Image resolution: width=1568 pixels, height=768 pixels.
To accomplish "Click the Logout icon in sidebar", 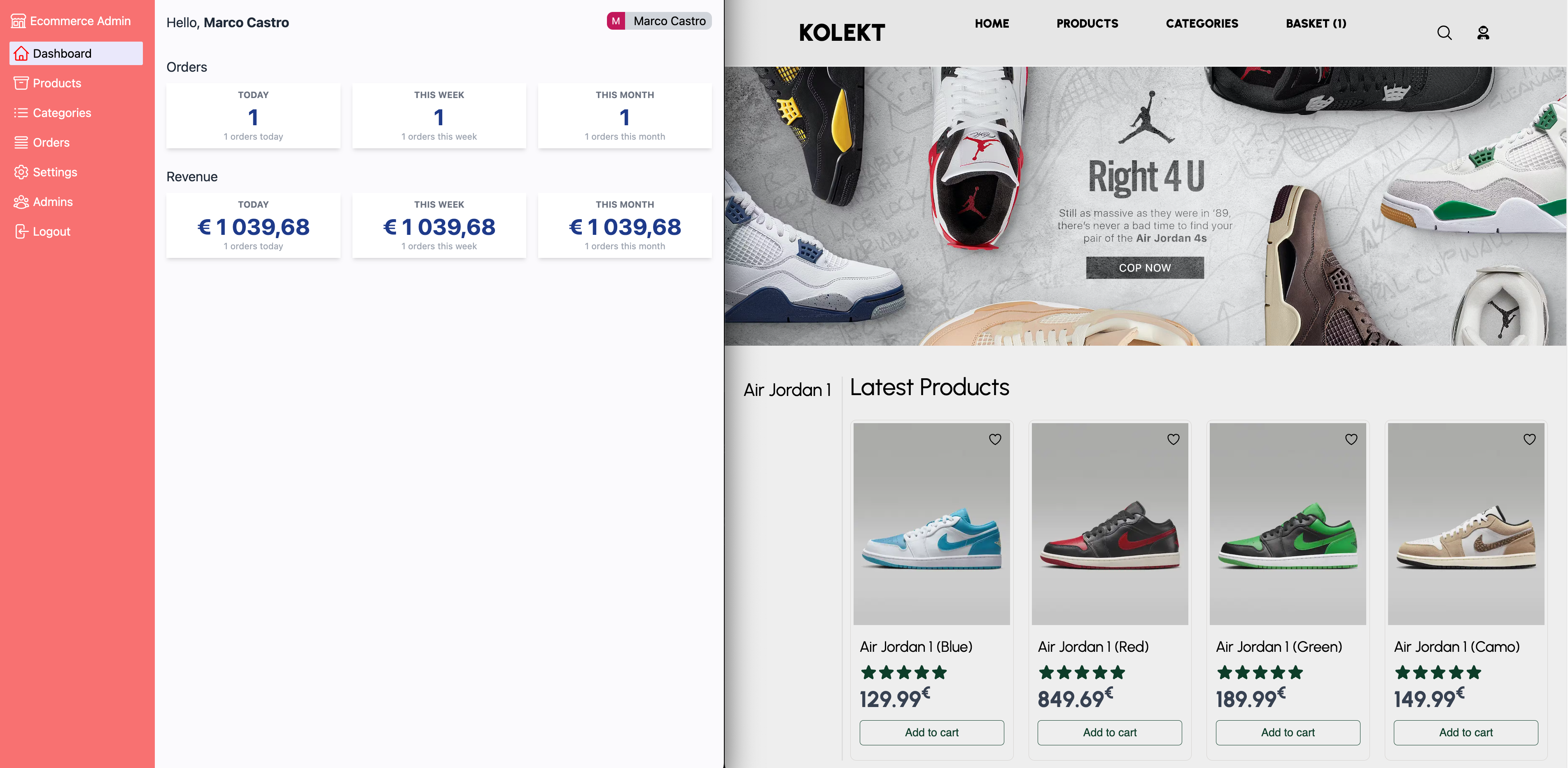I will tap(21, 232).
